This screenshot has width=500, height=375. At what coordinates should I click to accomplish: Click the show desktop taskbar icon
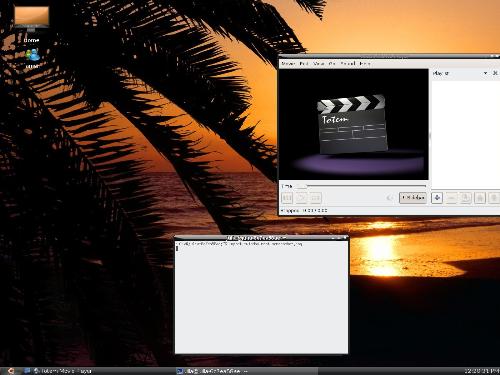(27, 371)
